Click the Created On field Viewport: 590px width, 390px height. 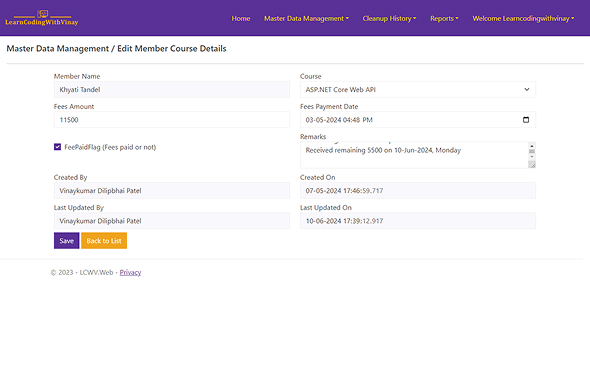click(418, 190)
